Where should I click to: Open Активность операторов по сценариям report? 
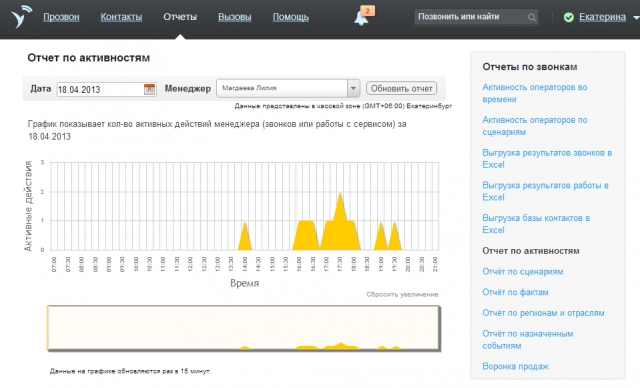535,126
